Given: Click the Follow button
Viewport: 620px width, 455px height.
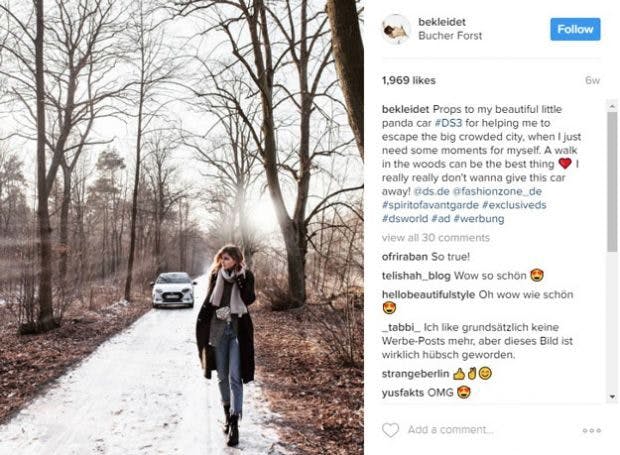Looking at the screenshot, I should pos(575,29).
